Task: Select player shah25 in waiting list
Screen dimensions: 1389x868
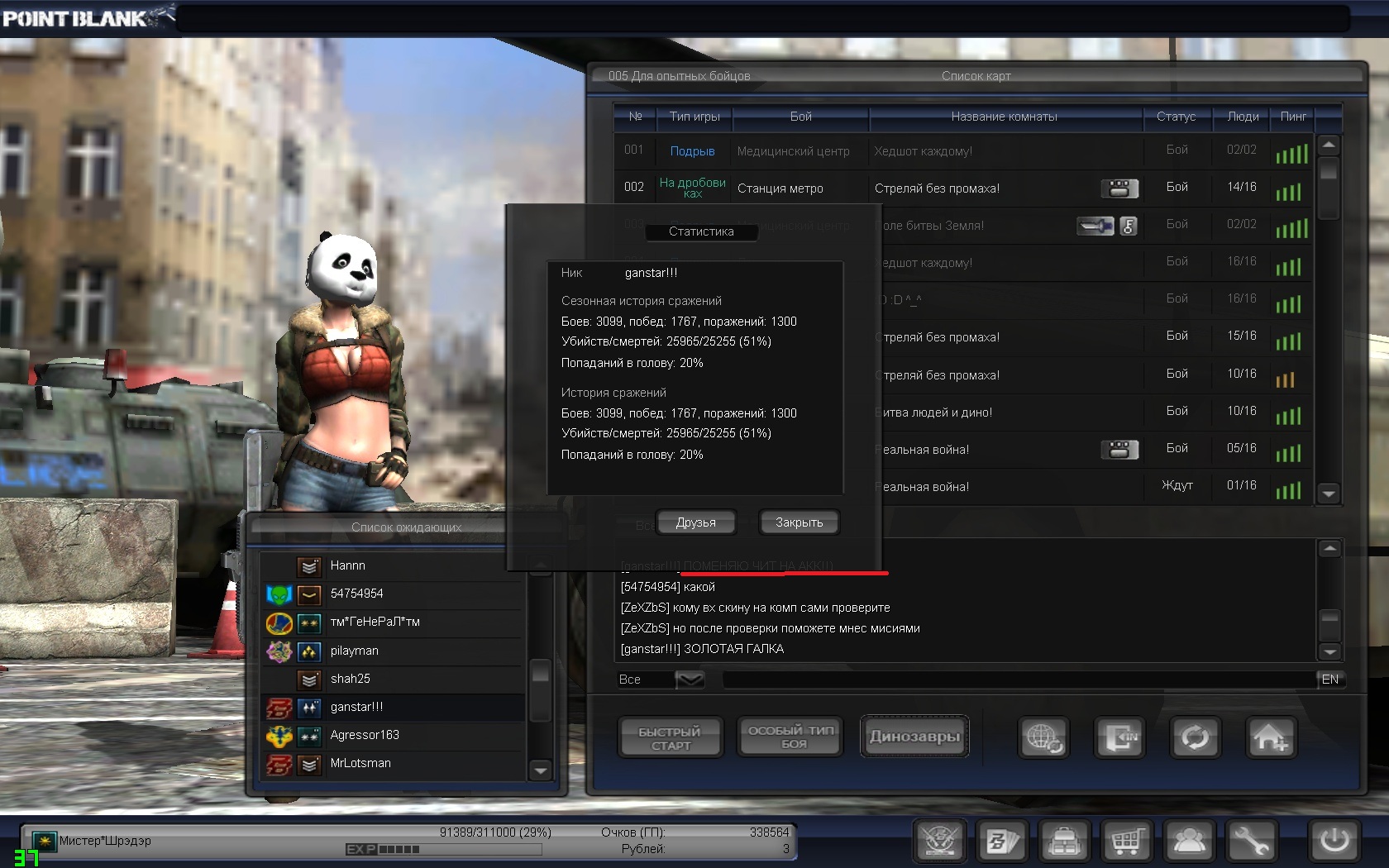Action: 394,680
